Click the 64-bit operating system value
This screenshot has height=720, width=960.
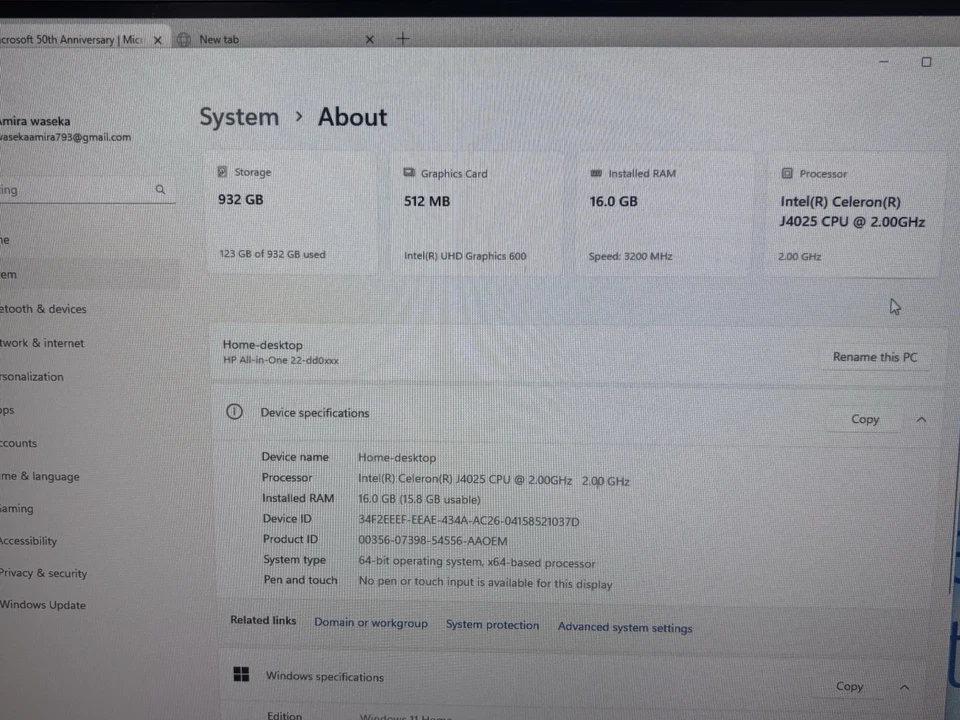tap(476, 562)
